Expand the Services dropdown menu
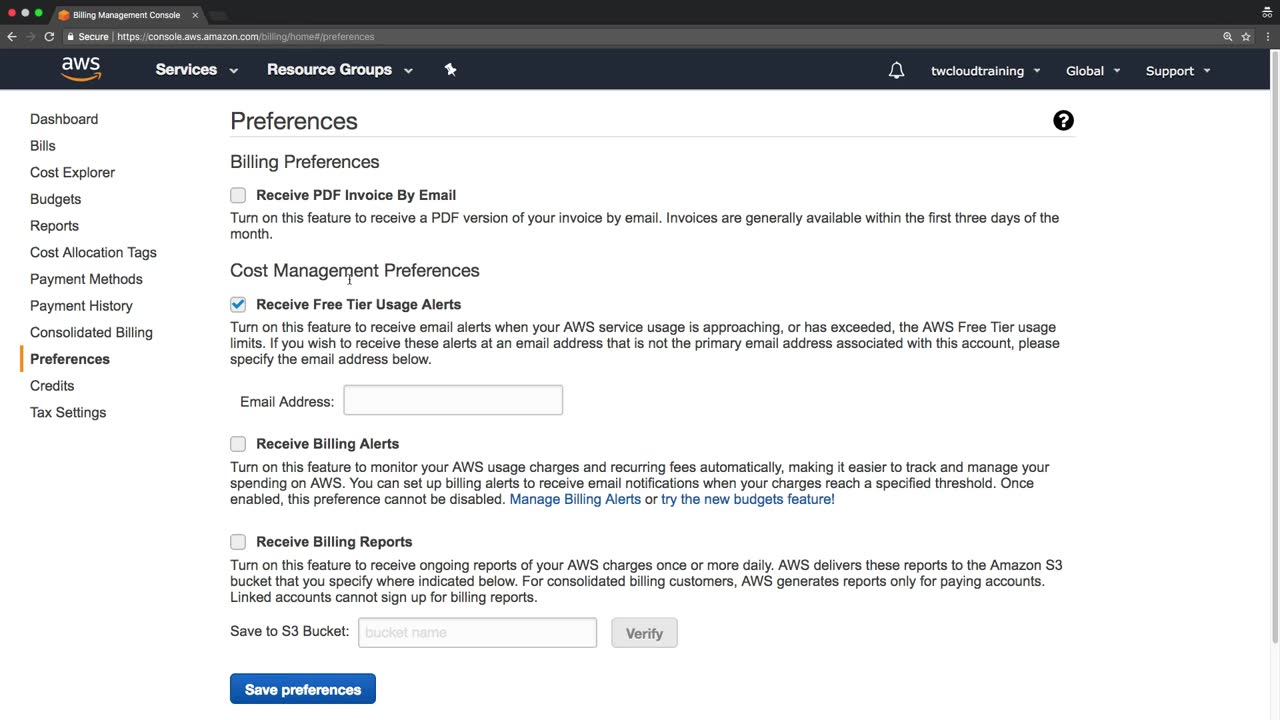The width and height of the screenshot is (1280, 720). [x=196, y=70]
